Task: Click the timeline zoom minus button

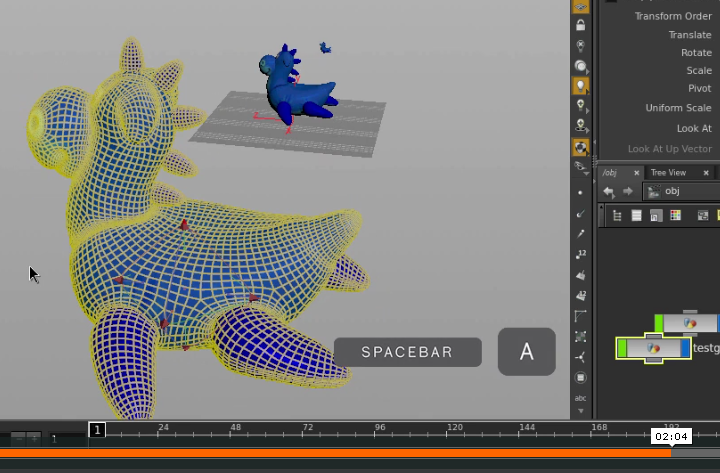Action: pos(19,439)
